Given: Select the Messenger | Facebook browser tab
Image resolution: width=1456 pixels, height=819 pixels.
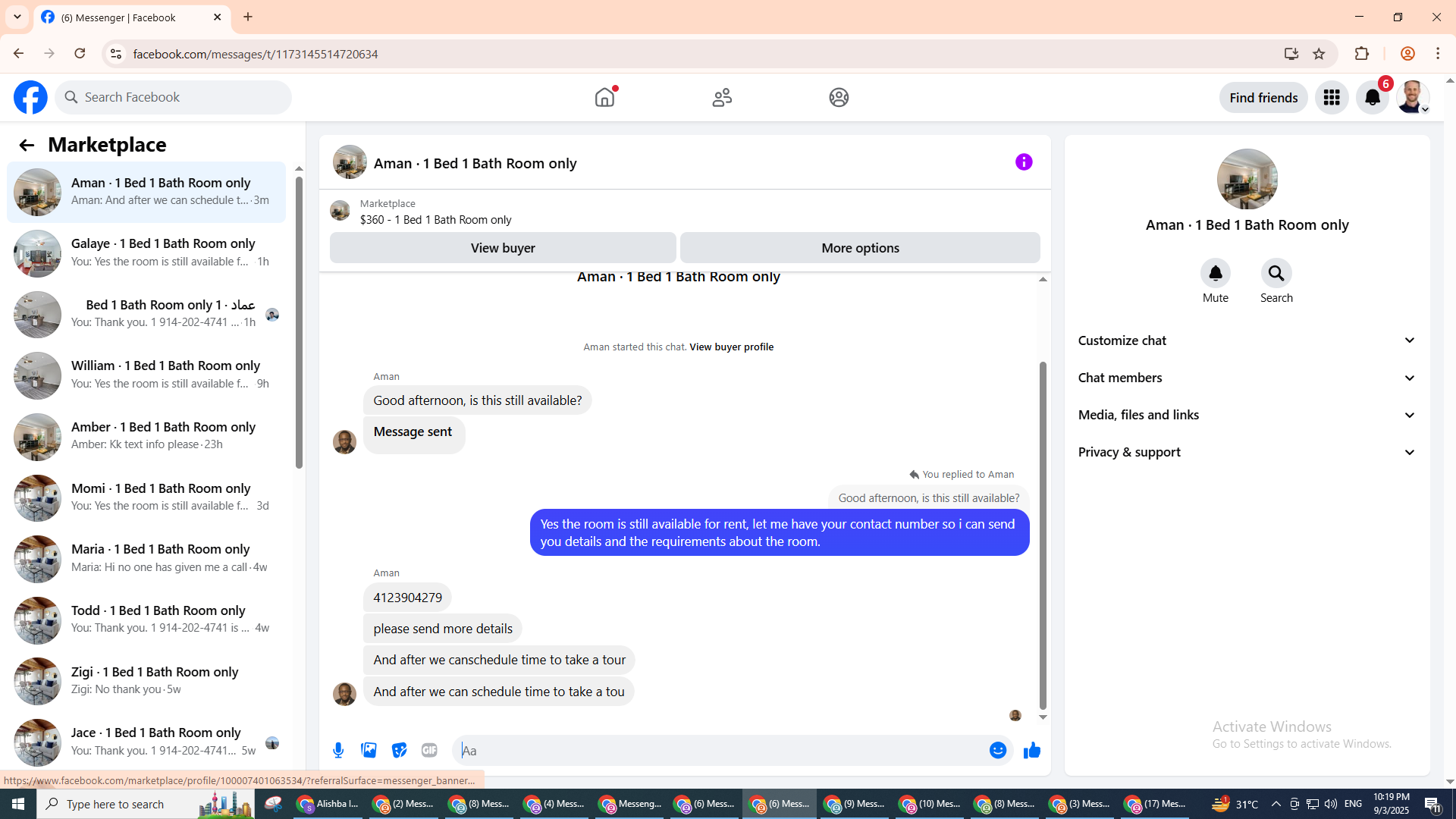Looking at the screenshot, I should (x=133, y=17).
